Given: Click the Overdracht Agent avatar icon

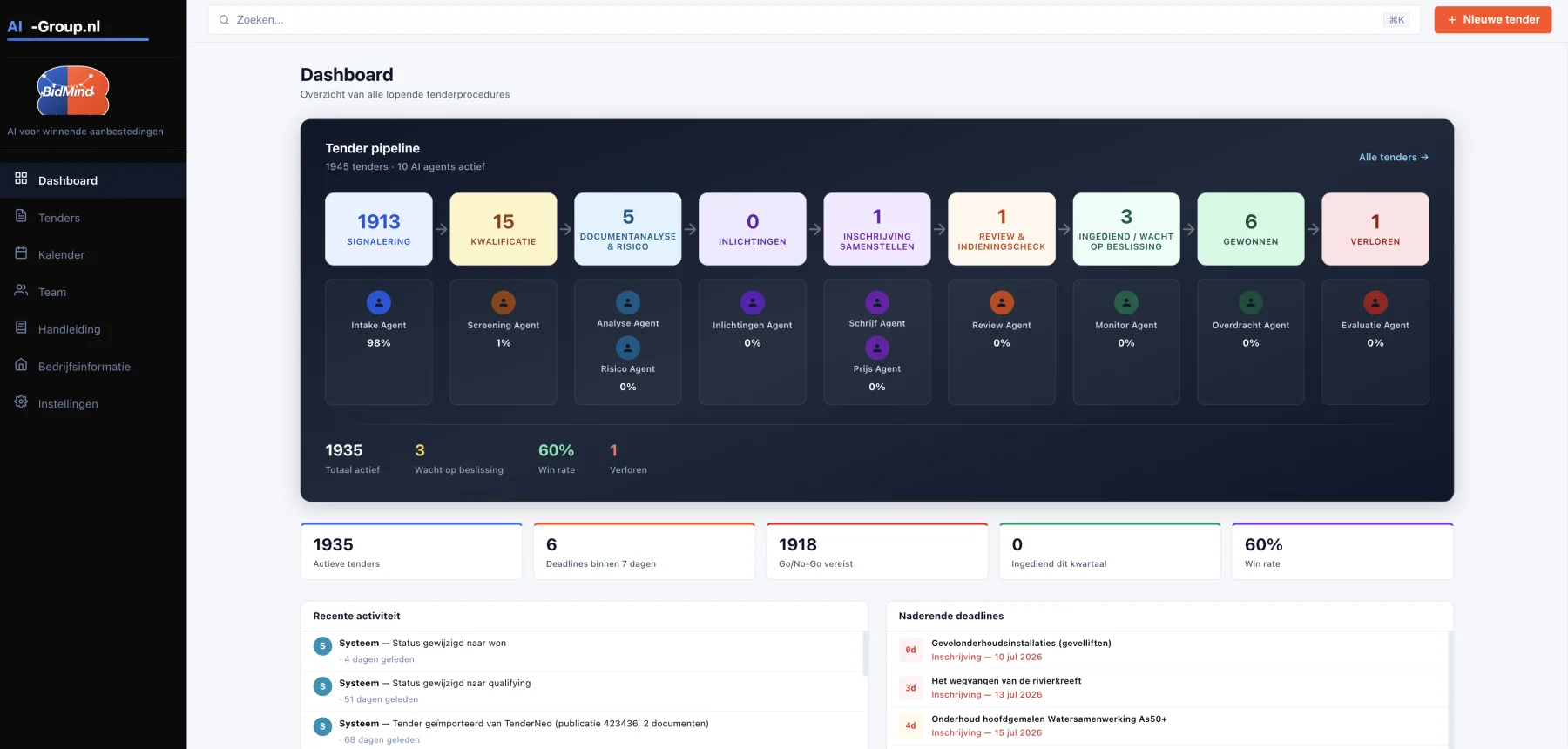Looking at the screenshot, I should tap(1251, 302).
